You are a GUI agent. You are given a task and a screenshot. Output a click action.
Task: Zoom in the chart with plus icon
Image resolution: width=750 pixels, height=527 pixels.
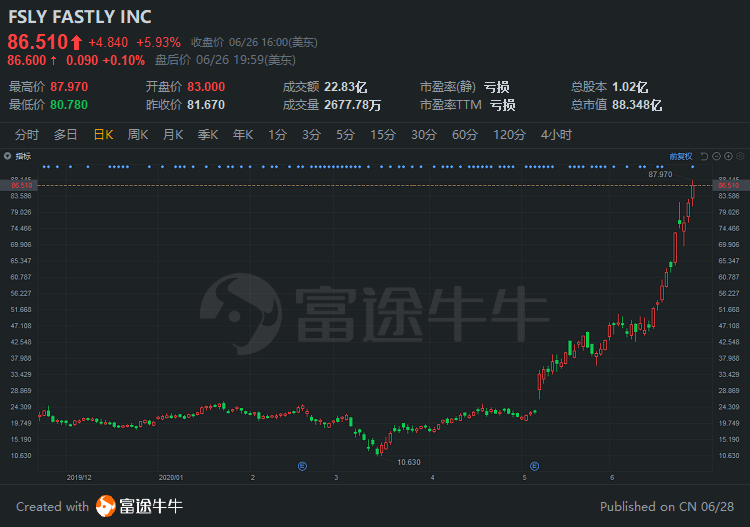[x=728, y=156]
